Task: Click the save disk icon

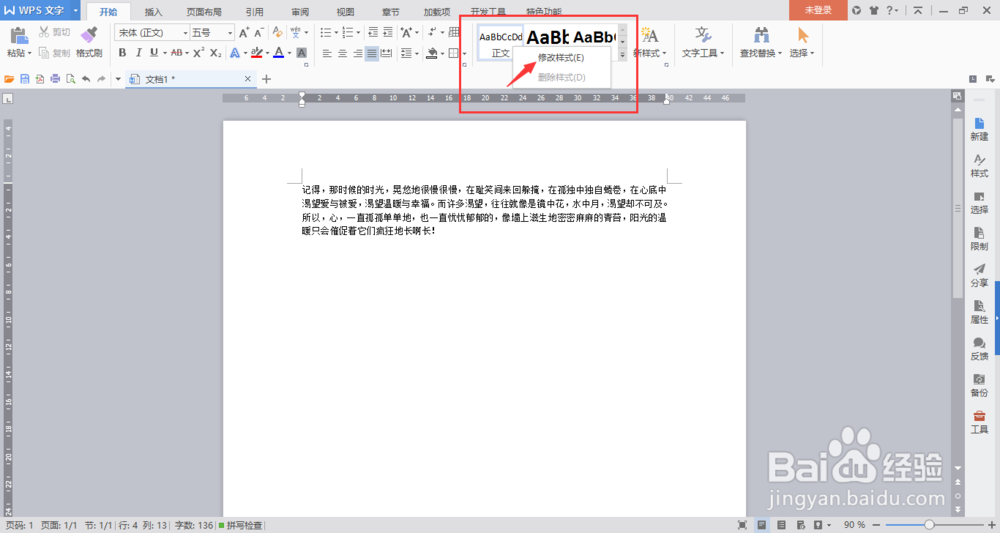Action: [x=25, y=79]
